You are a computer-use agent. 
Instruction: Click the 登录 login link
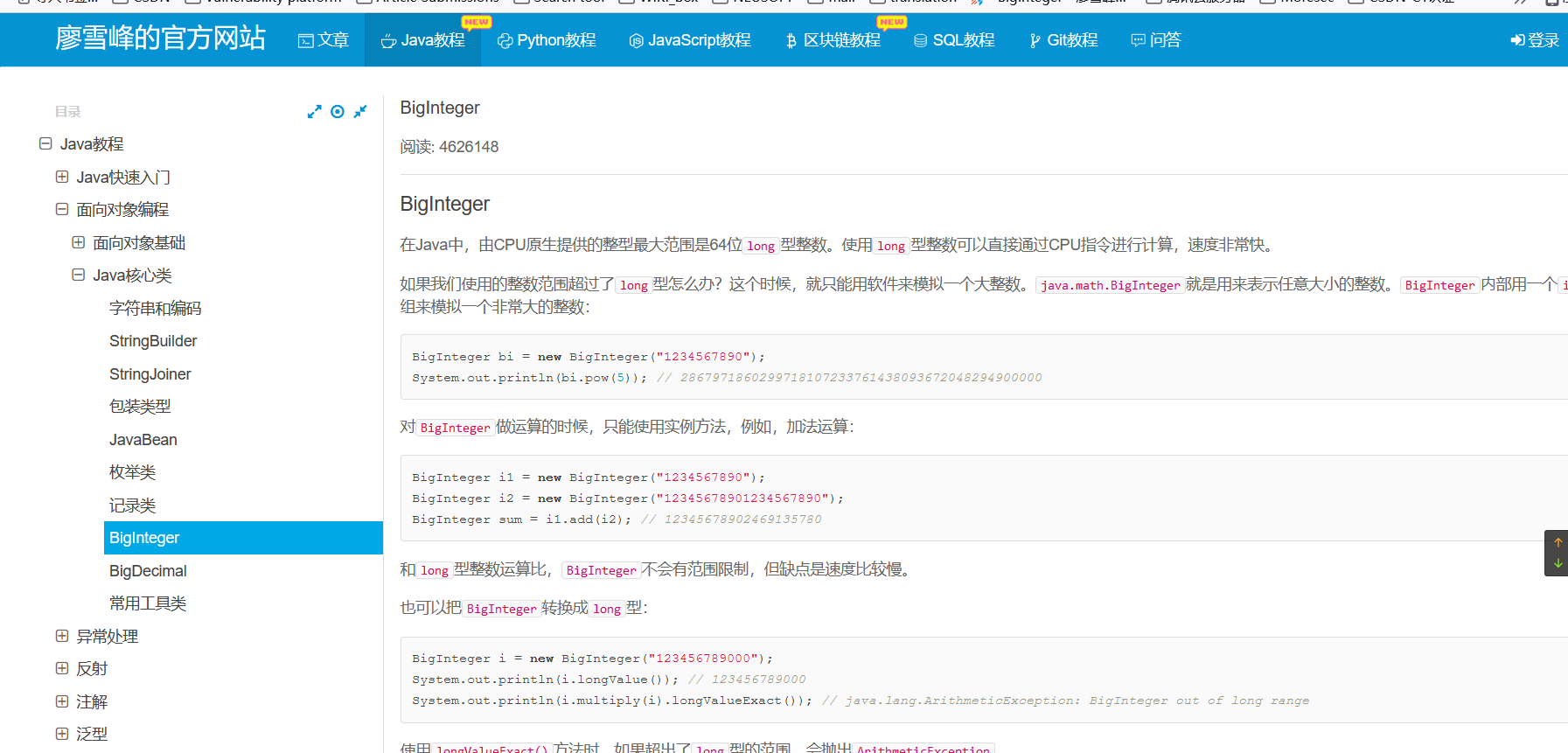(x=1535, y=40)
